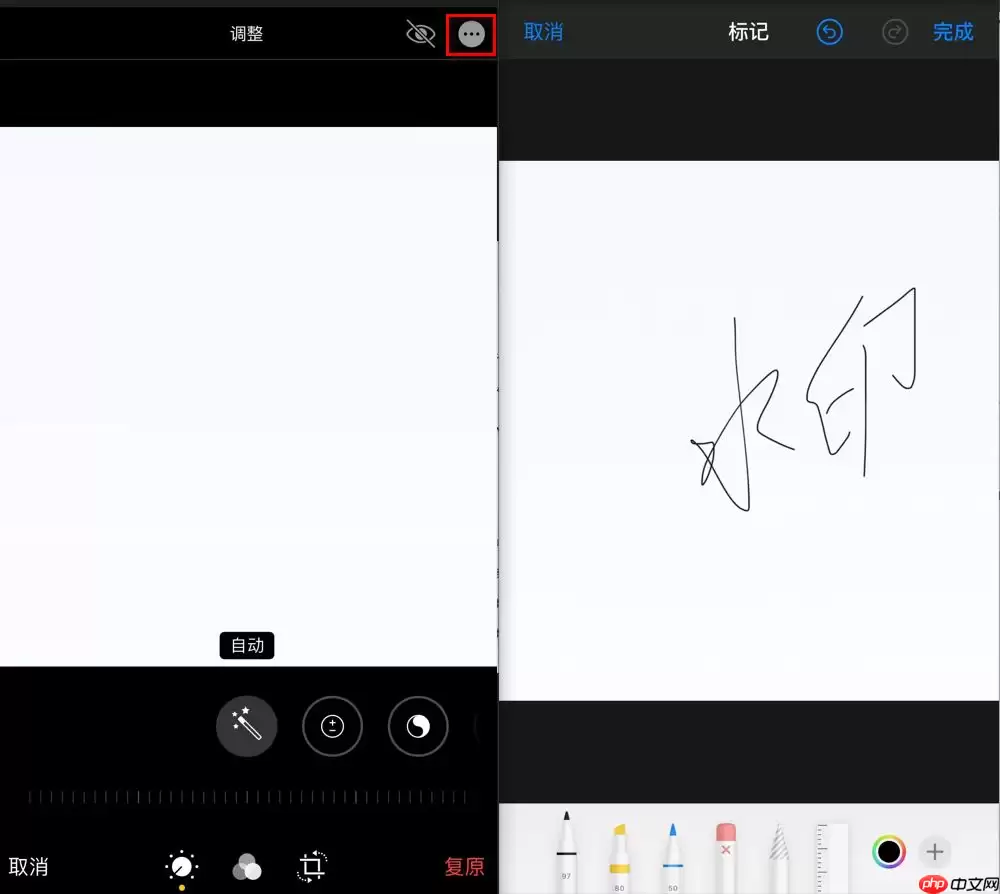Screen dimensions: 1000x894
Task: Tap the Auto enhance magic wand
Action: tap(246, 726)
